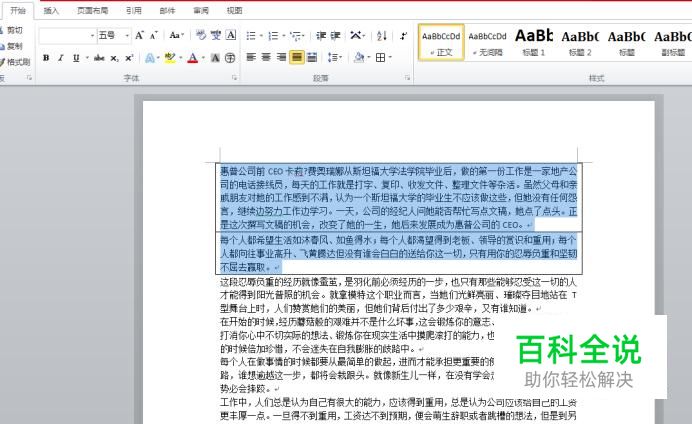Open the Asian layout (中文版式) tool
The width and height of the screenshot is (692, 424).
point(356,35)
